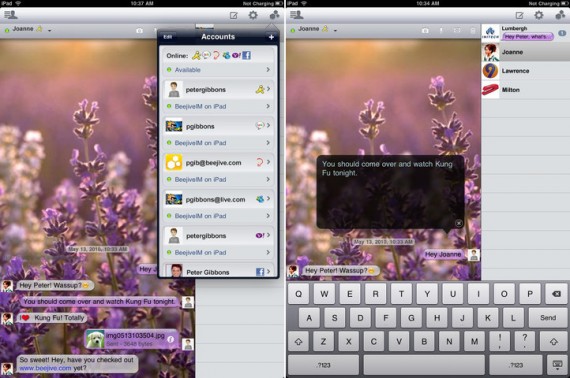This screenshot has height=378, width=570.
Task: Tap trash icon in right chat header
Action: coord(473,31)
